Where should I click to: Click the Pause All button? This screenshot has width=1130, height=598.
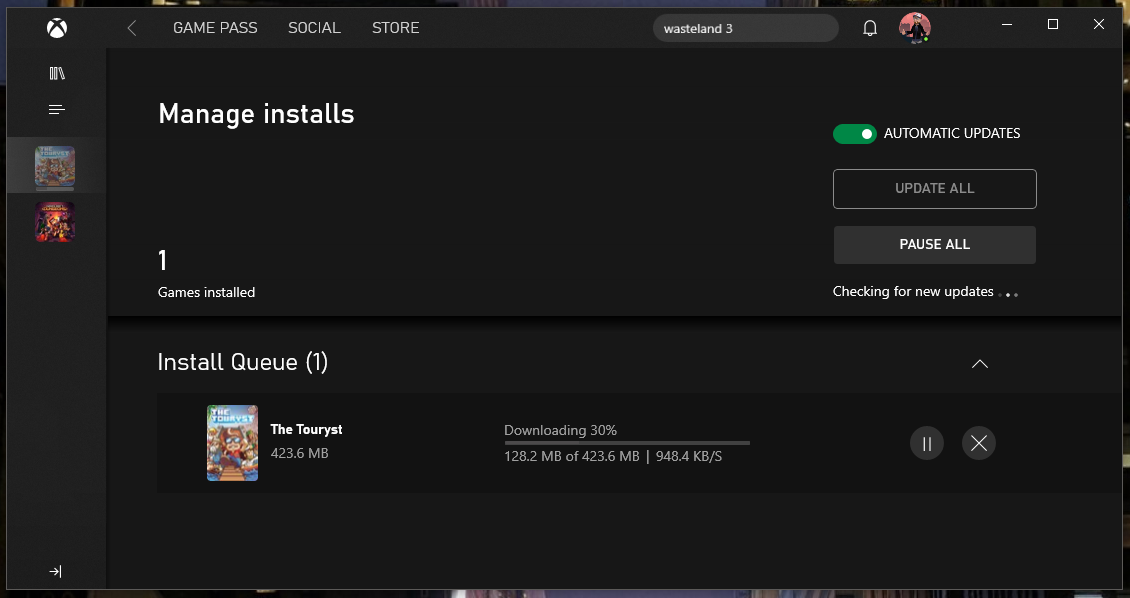click(935, 245)
